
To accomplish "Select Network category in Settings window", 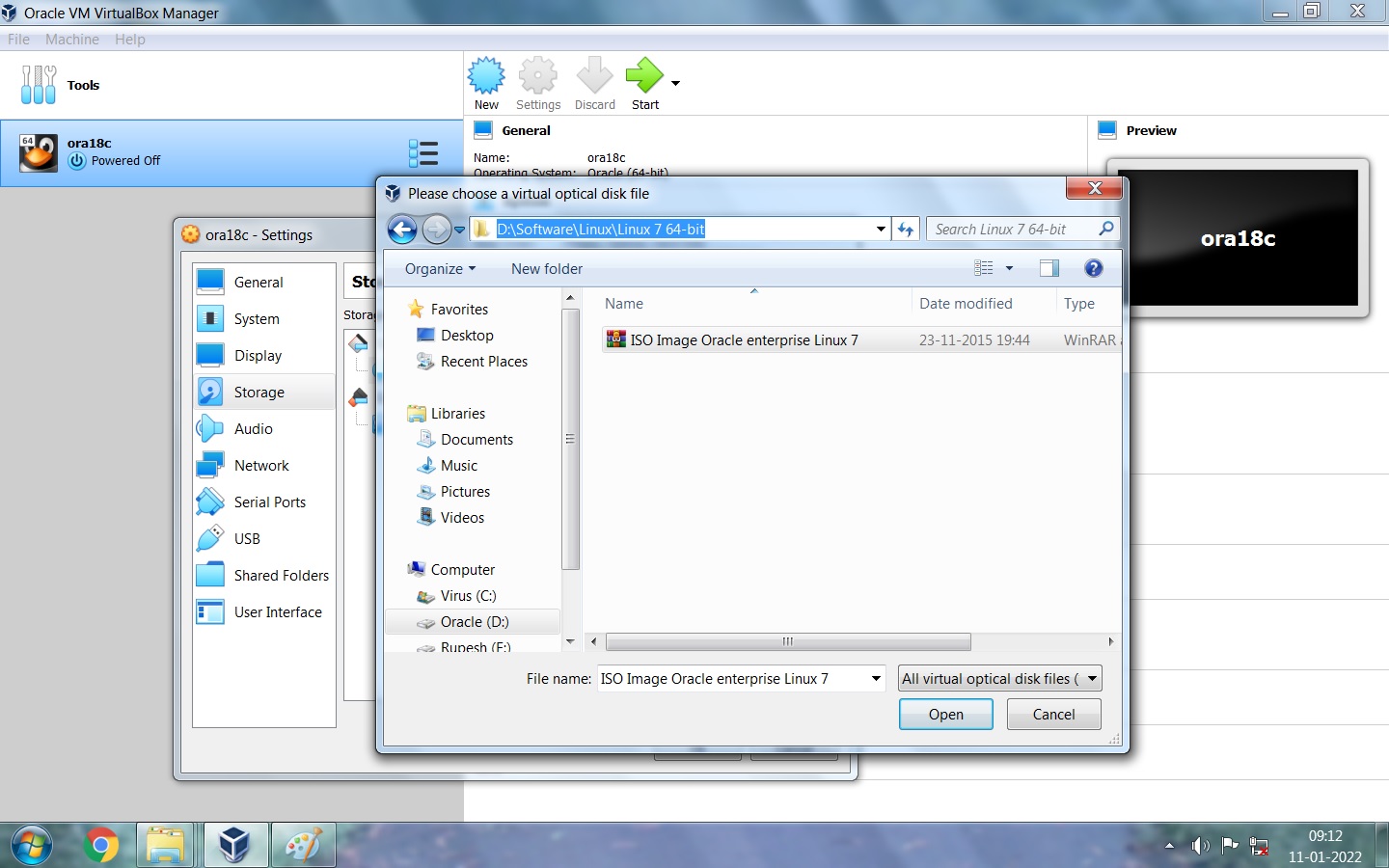I will pyautogui.click(x=264, y=465).
